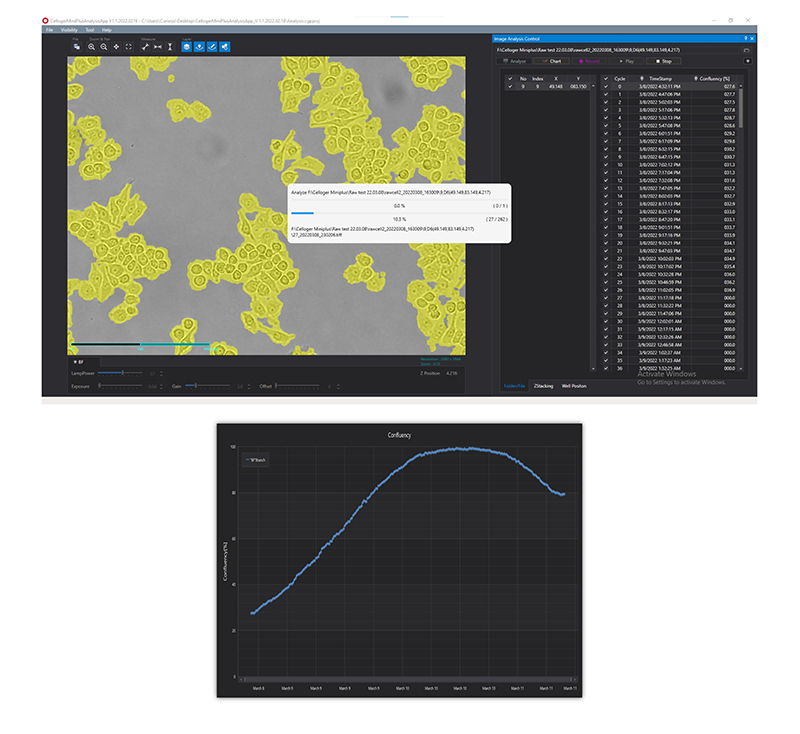The width and height of the screenshot is (800, 734).
Task: Select the Folder/File tab
Action: coord(514,386)
